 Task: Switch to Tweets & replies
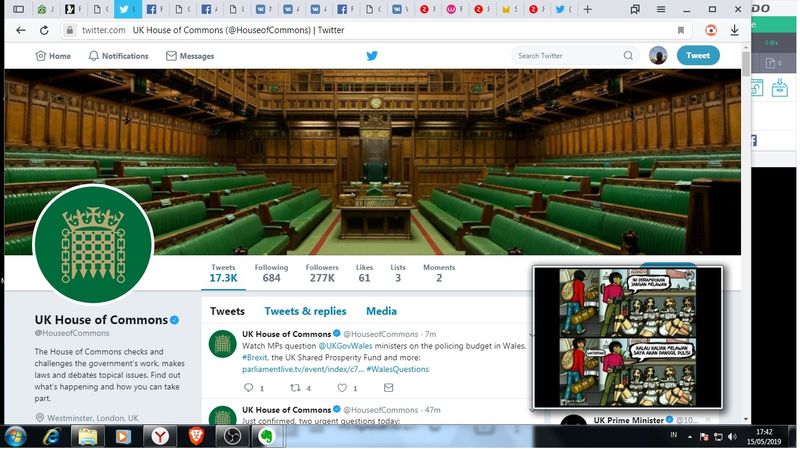pos(305,311)
